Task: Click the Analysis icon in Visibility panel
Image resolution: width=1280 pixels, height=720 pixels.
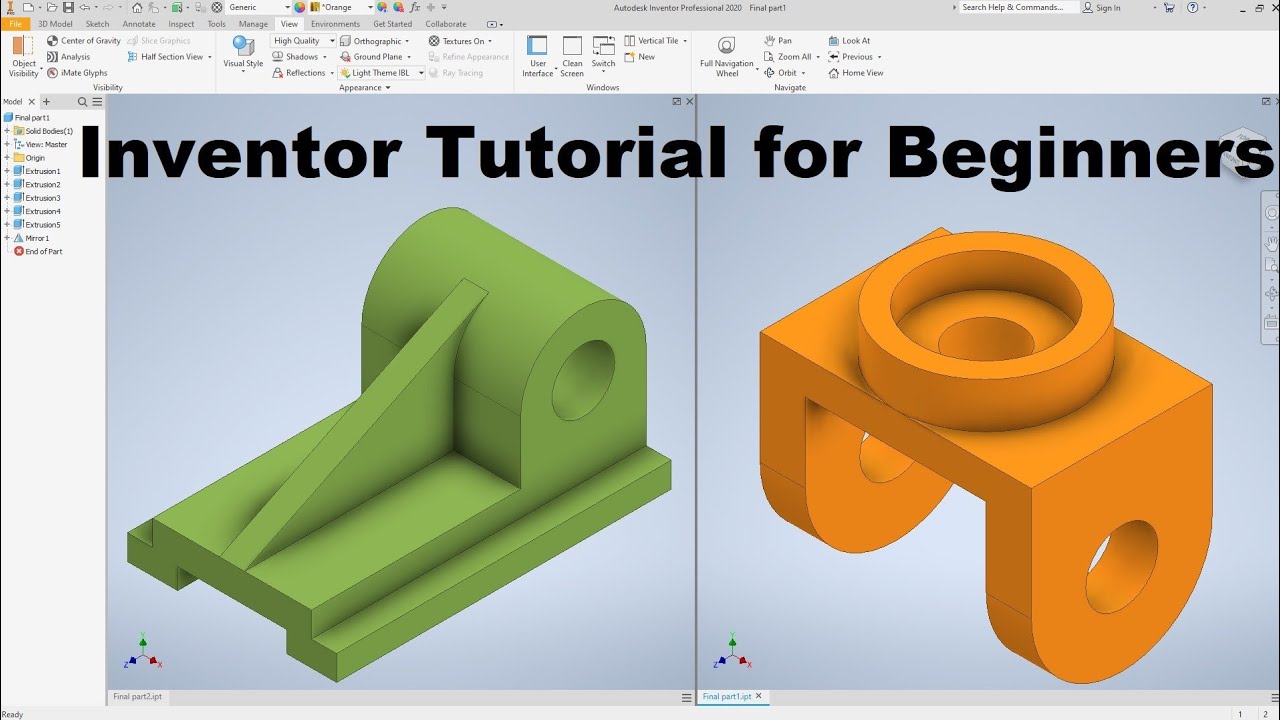Action: (x=53, y=57)
